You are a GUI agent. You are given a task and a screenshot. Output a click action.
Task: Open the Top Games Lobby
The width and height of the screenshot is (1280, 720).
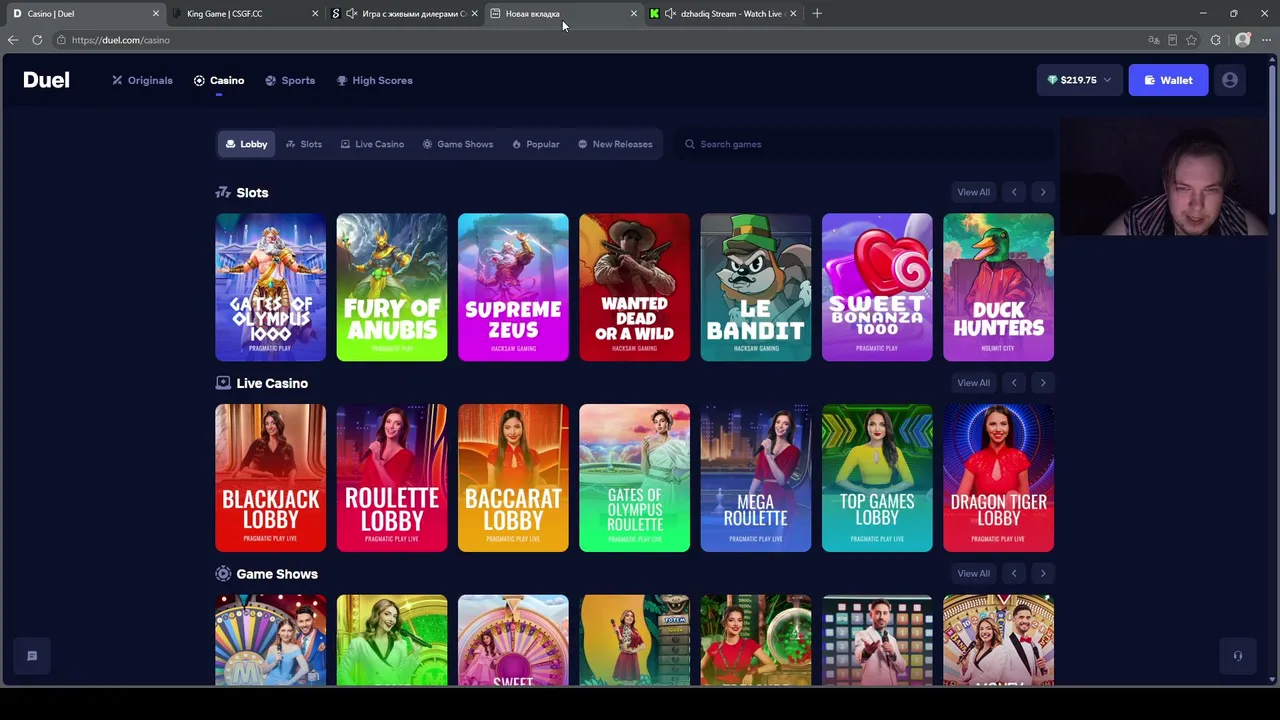point(877,478)
